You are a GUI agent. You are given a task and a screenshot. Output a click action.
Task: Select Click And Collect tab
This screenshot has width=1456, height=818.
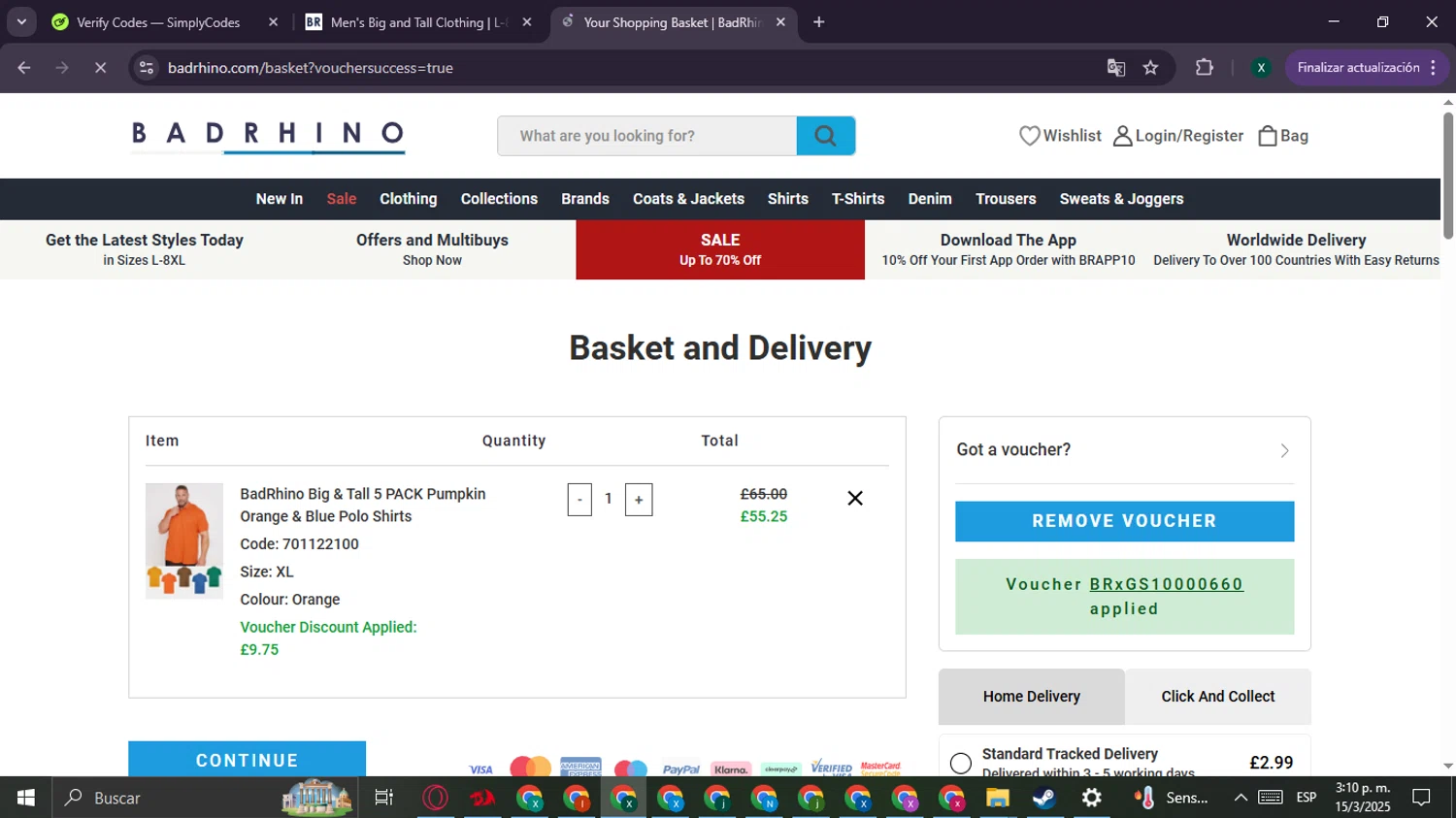(x=1218, y=697)
